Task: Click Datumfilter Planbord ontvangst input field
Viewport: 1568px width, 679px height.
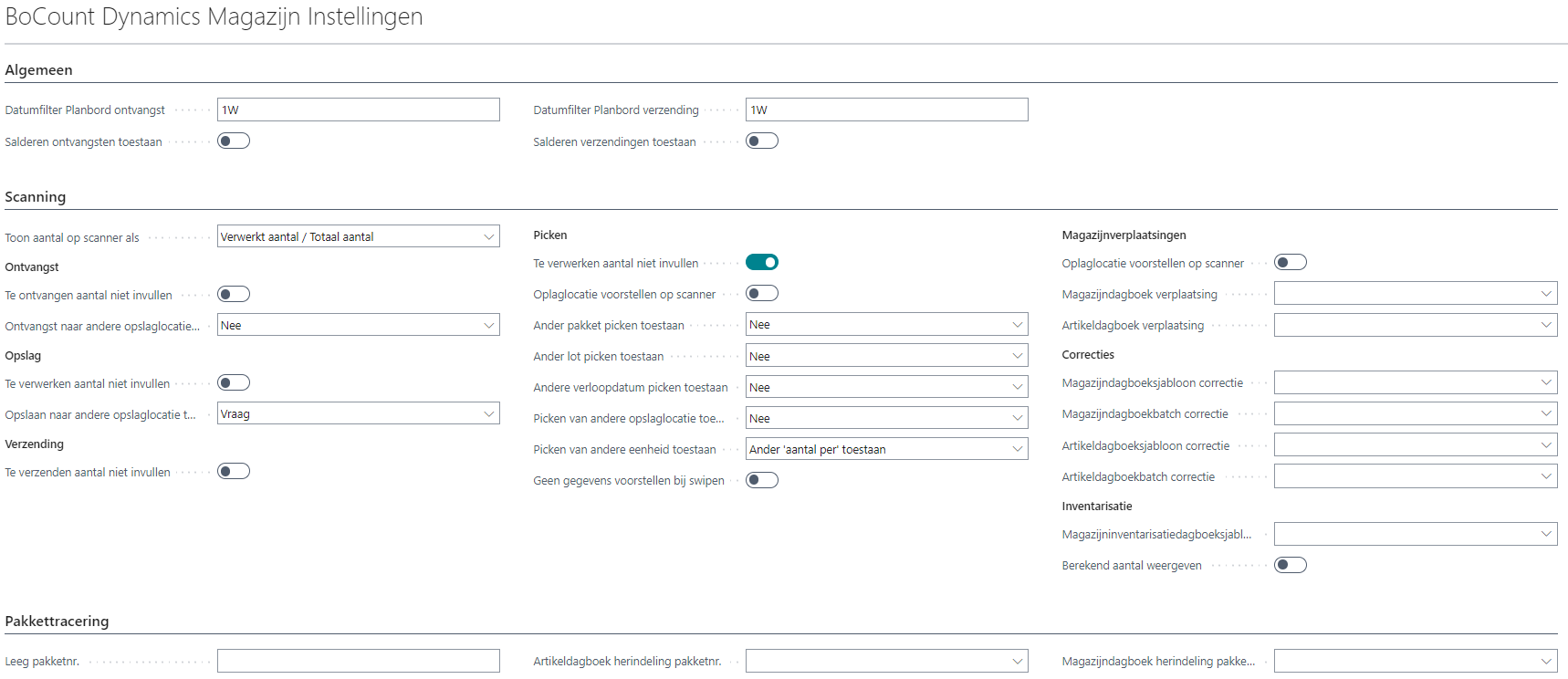Action: pos(359,110)
